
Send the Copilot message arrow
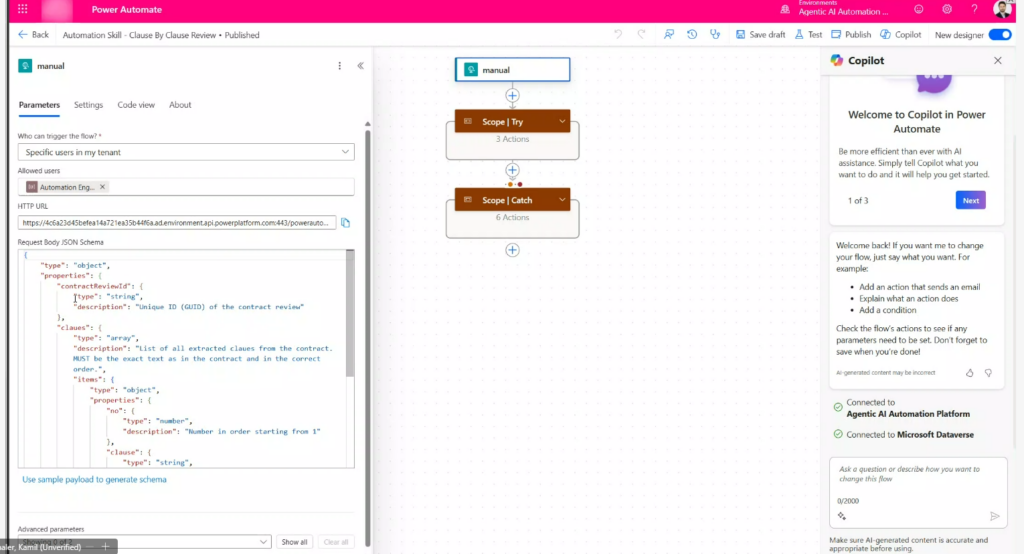click(x=995, y=516)
